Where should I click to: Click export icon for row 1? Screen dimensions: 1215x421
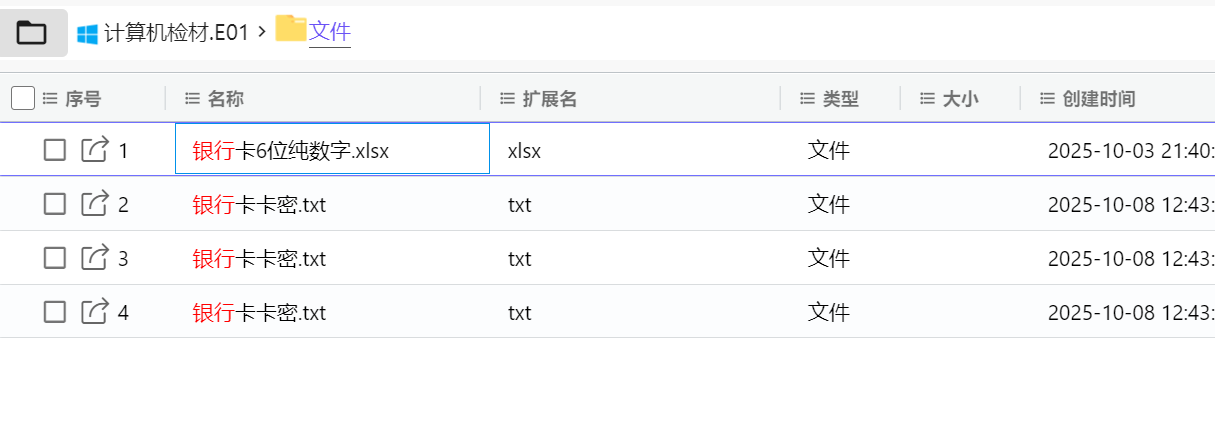click(x=94, y=150)
